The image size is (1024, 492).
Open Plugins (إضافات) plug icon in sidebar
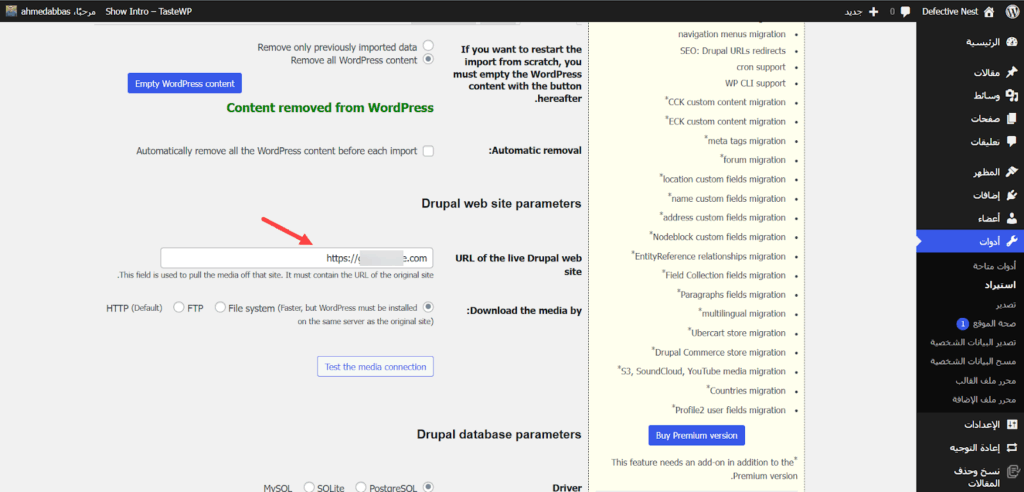(1011, 195)
